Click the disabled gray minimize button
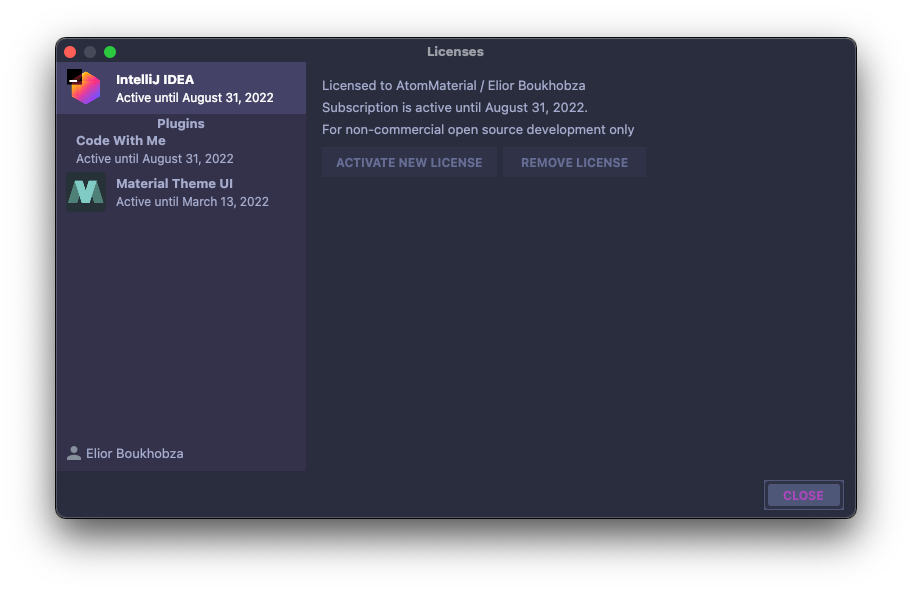The height and width of the screenshot is (592, 912). pos(90,52)
